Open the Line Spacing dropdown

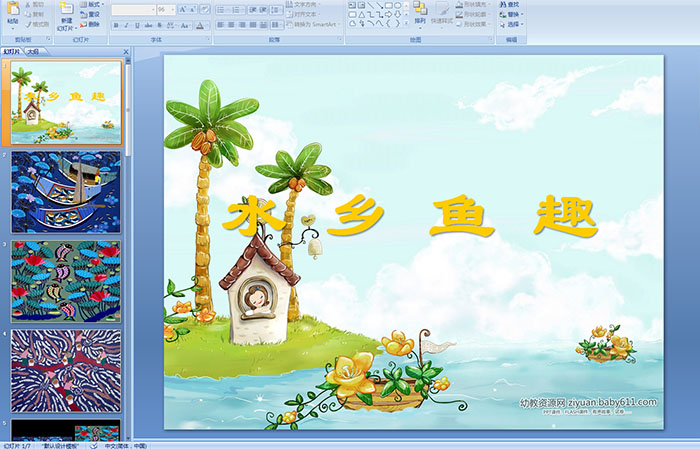(276, 10)
